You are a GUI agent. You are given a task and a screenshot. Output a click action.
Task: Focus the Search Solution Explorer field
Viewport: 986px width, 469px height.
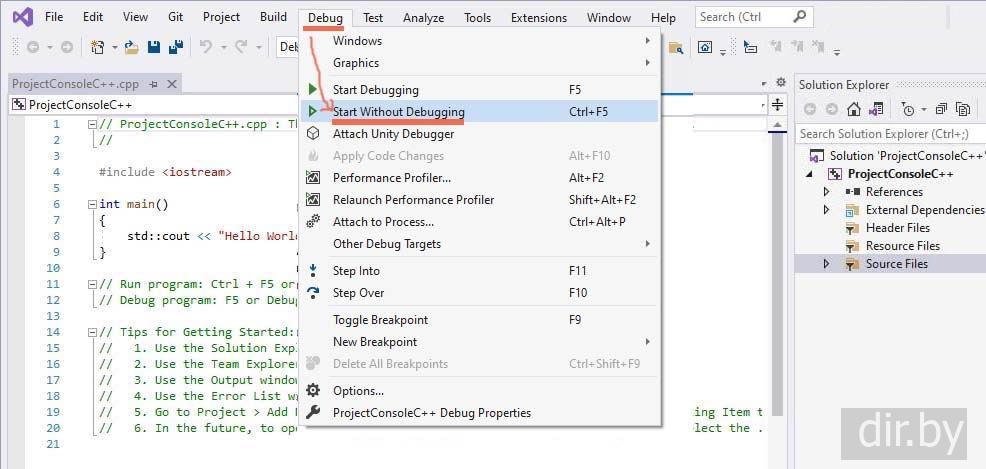890,134
